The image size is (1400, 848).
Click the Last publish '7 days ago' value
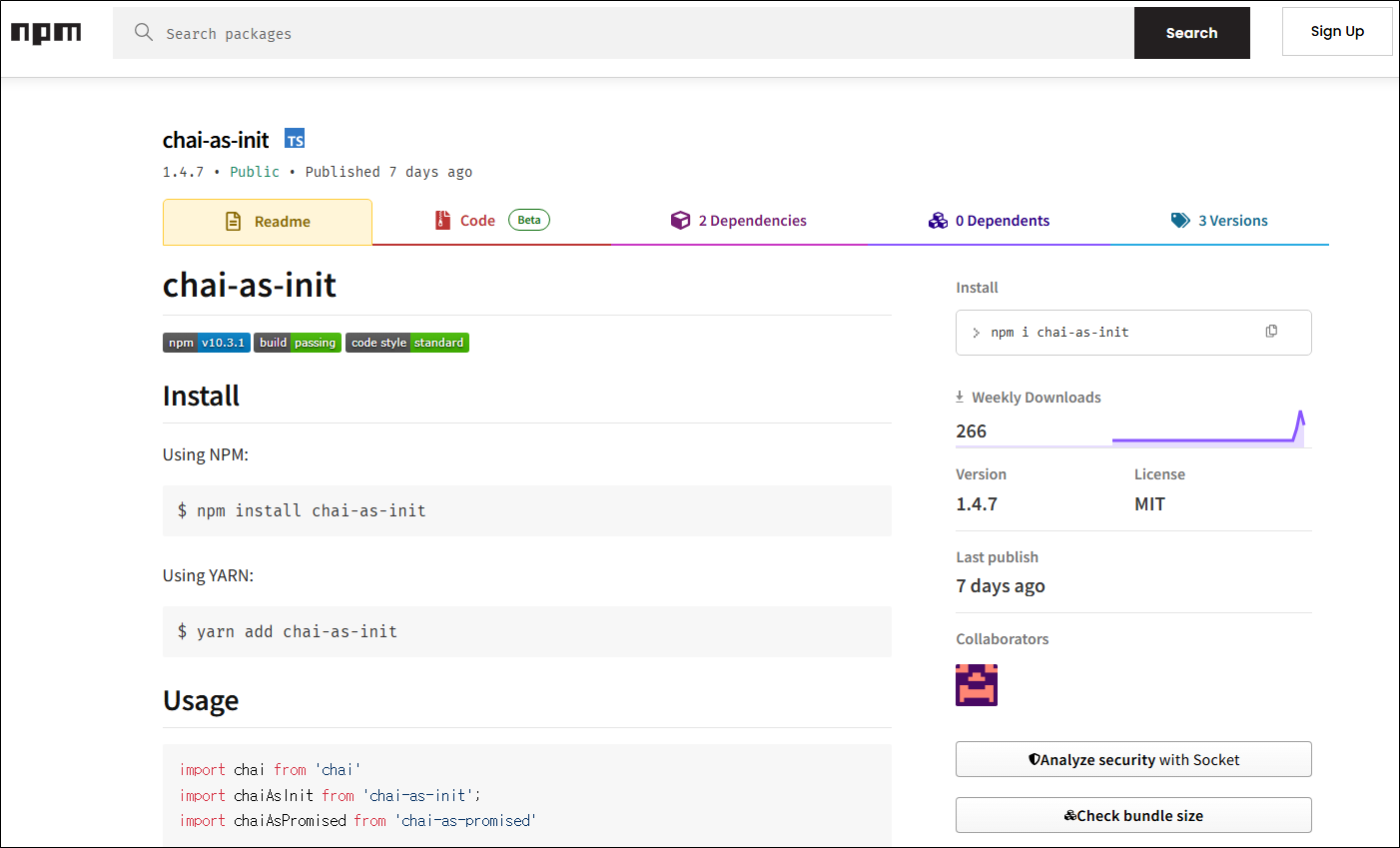point(1001,586)
